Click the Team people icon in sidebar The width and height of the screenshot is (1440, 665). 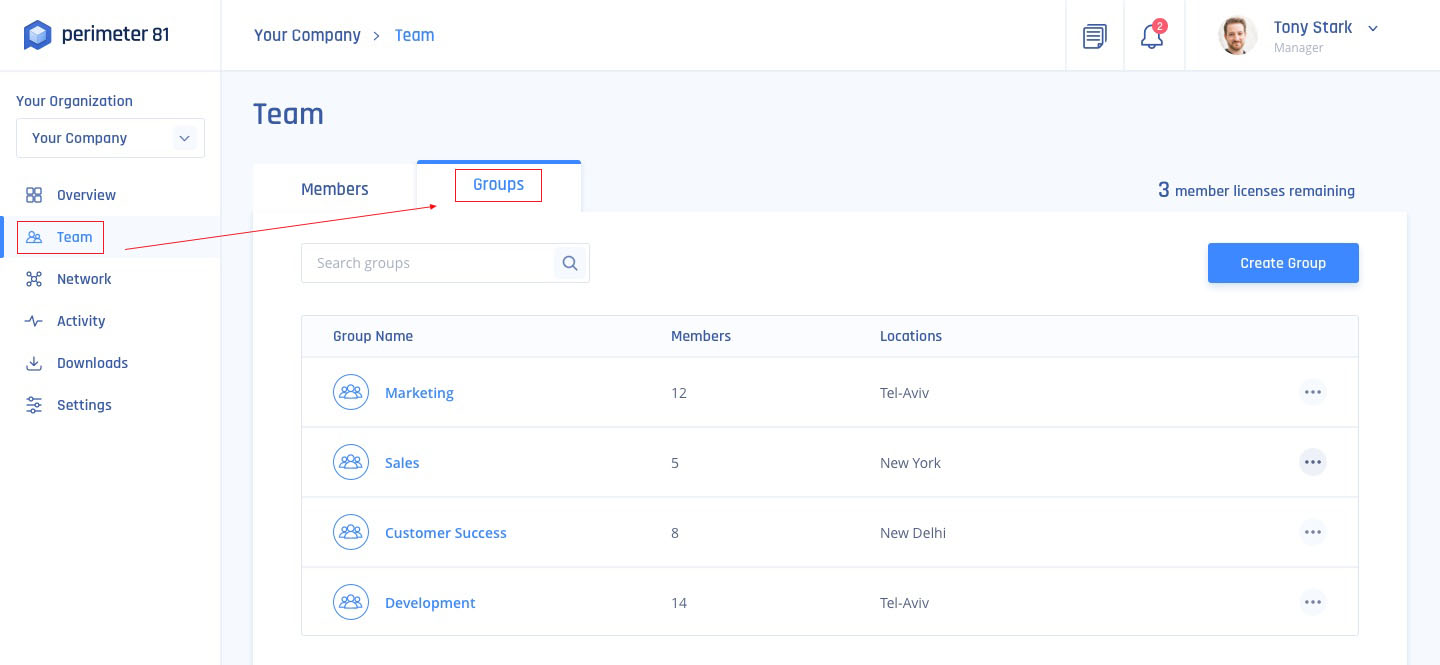pos(34,237)
